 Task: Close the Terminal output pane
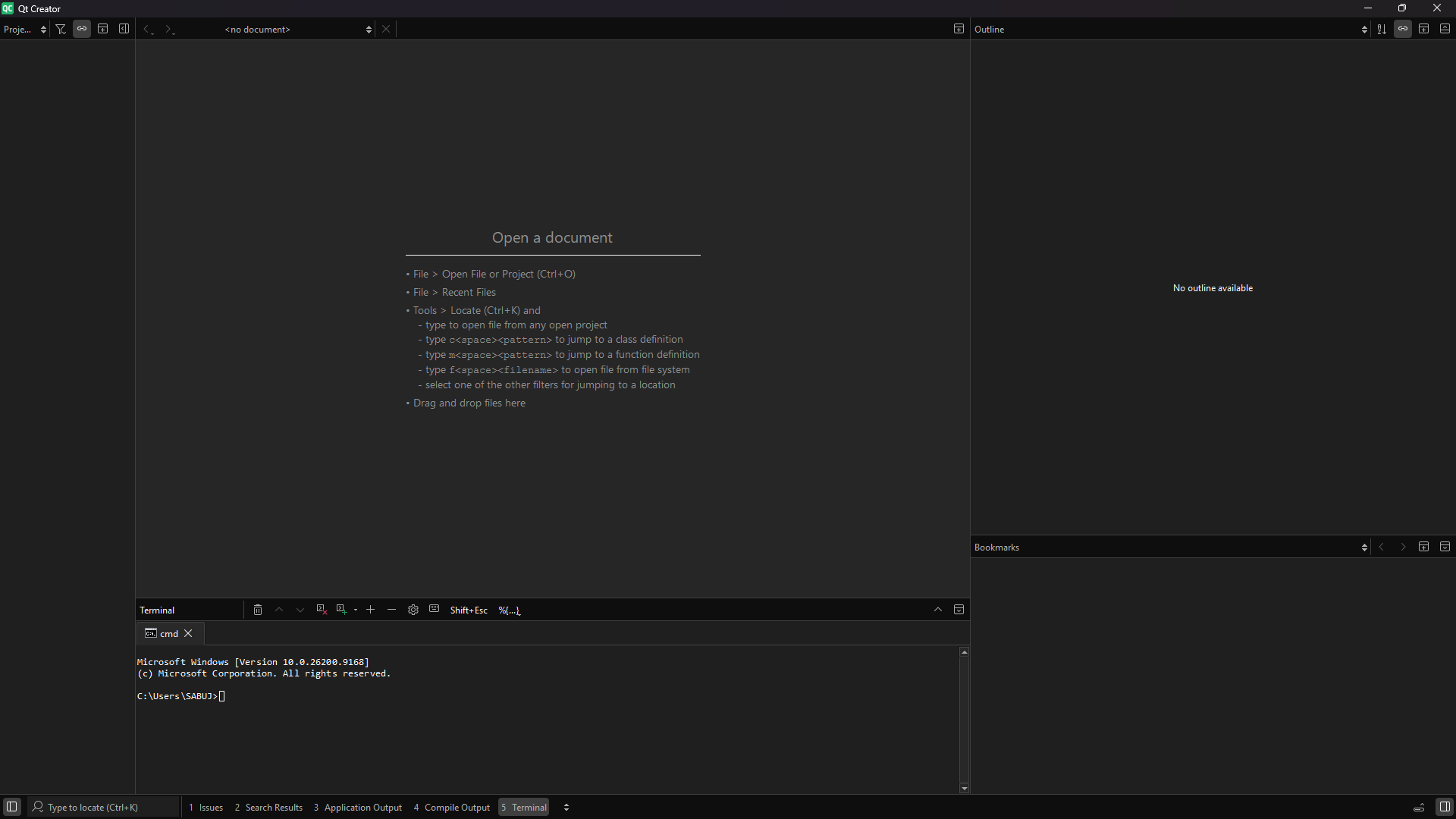coord(959,610)
